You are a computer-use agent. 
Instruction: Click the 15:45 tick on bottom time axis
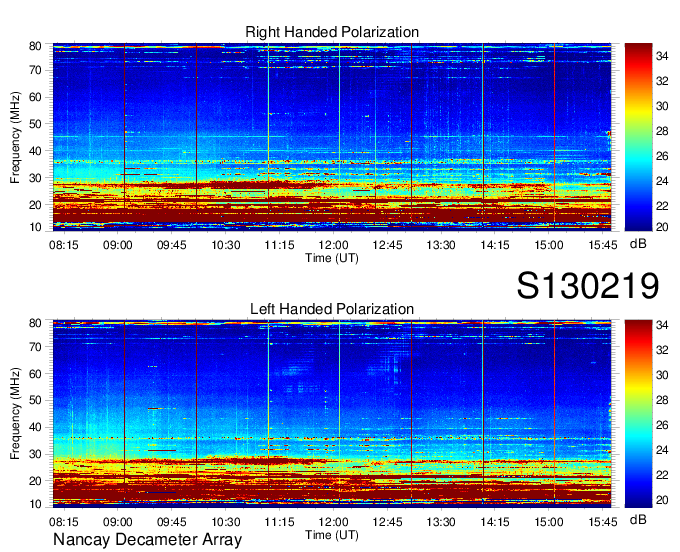(603, 522)
